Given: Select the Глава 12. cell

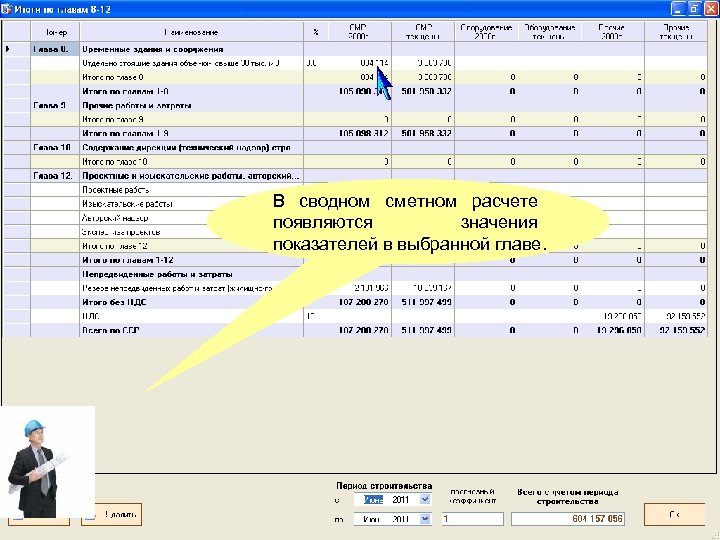Looking at the screenshot, I should [55, 176].
